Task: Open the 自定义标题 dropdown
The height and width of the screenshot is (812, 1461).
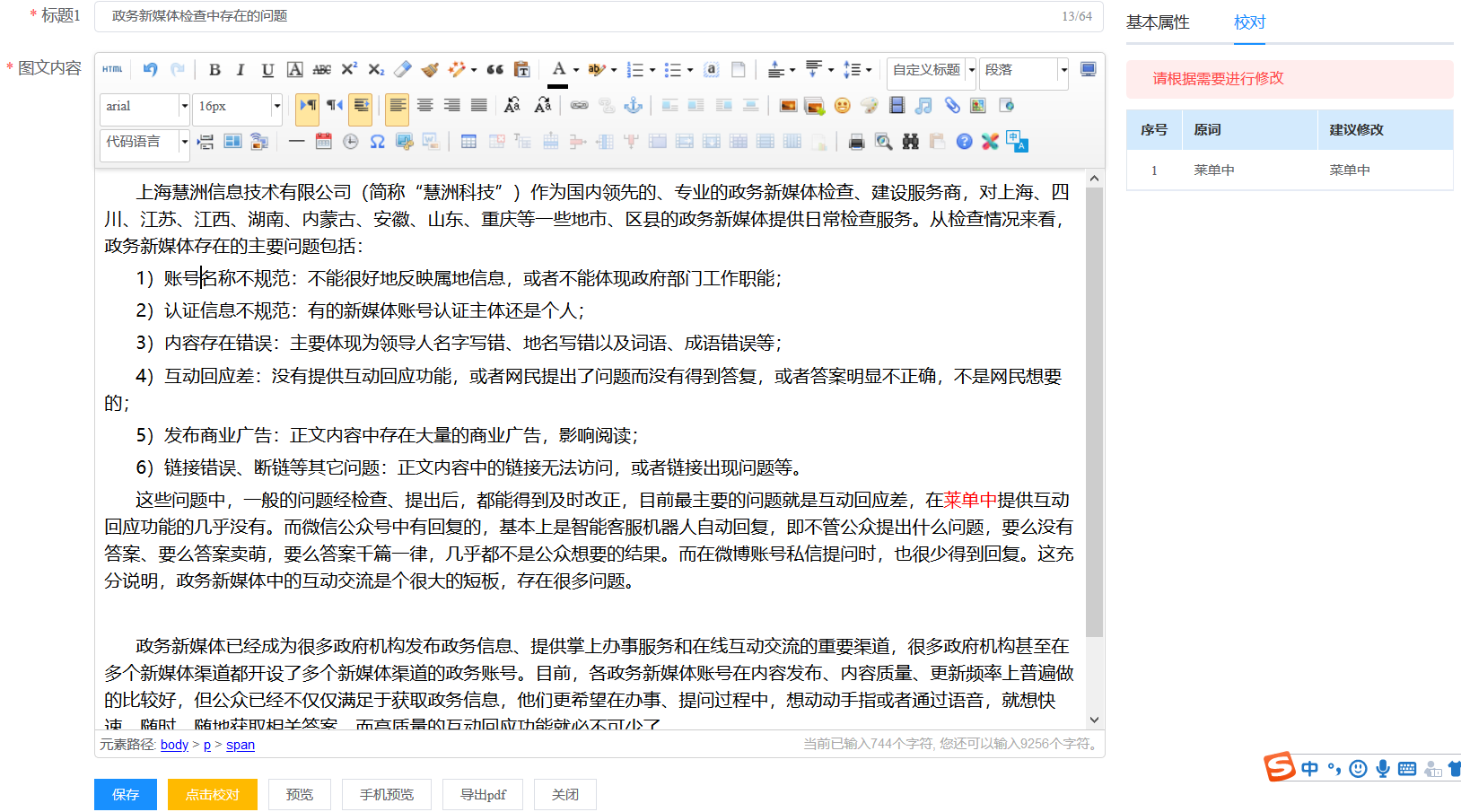Action: (x=932, y=70)
